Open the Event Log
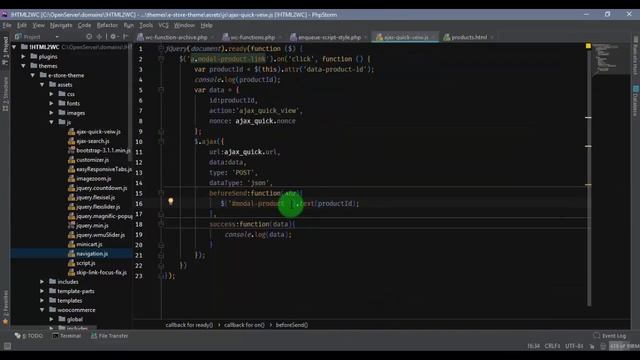 (x=610, y=336)
